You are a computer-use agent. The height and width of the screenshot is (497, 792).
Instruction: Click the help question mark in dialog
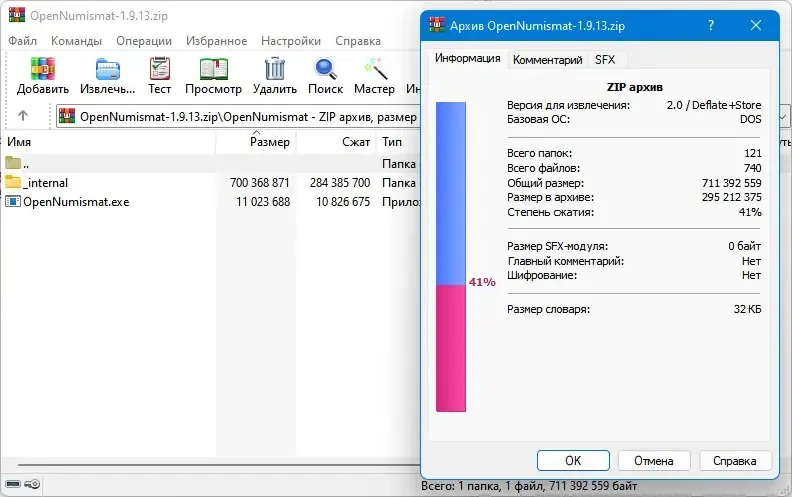click(711, 25)
